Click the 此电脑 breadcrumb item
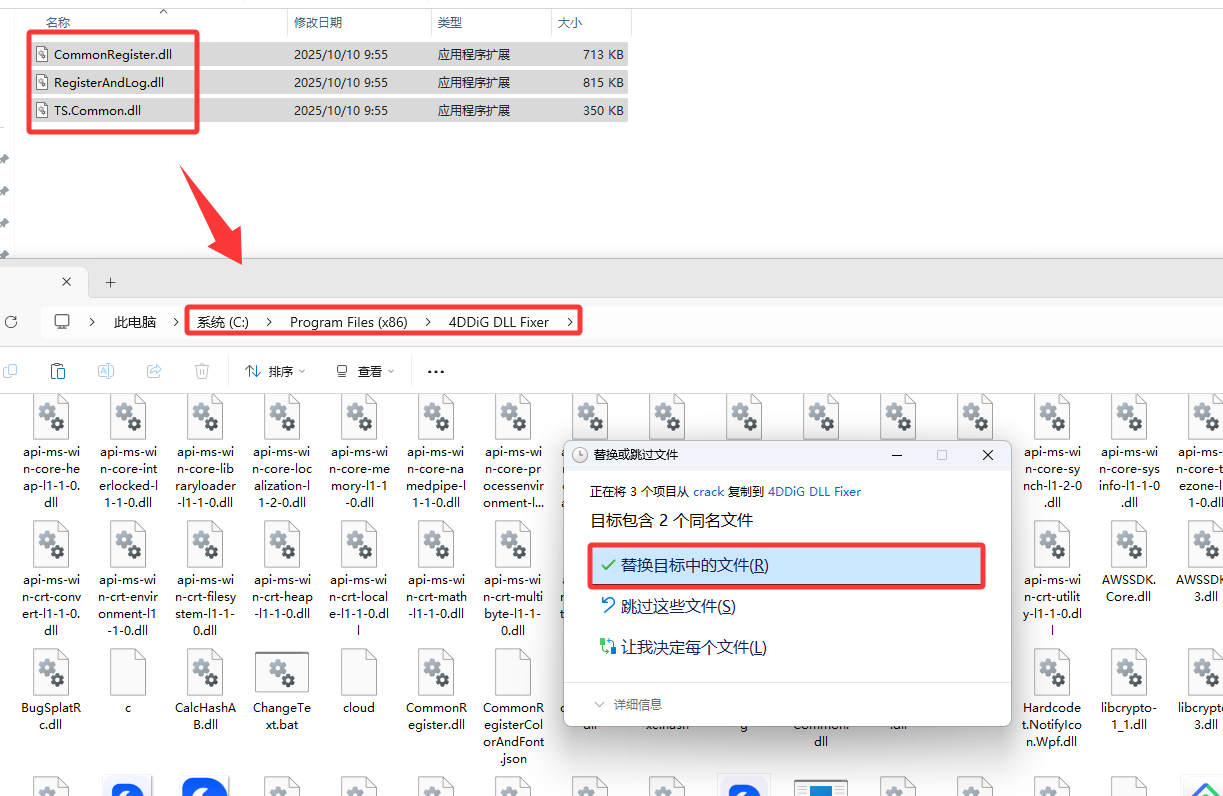1223x796 pixels. [x=135, y=322]
